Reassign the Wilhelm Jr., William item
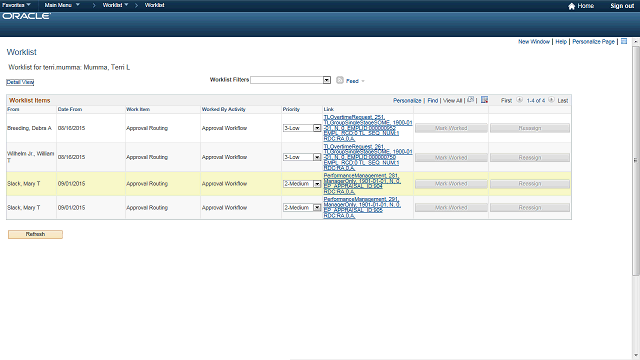 [530, 158]
